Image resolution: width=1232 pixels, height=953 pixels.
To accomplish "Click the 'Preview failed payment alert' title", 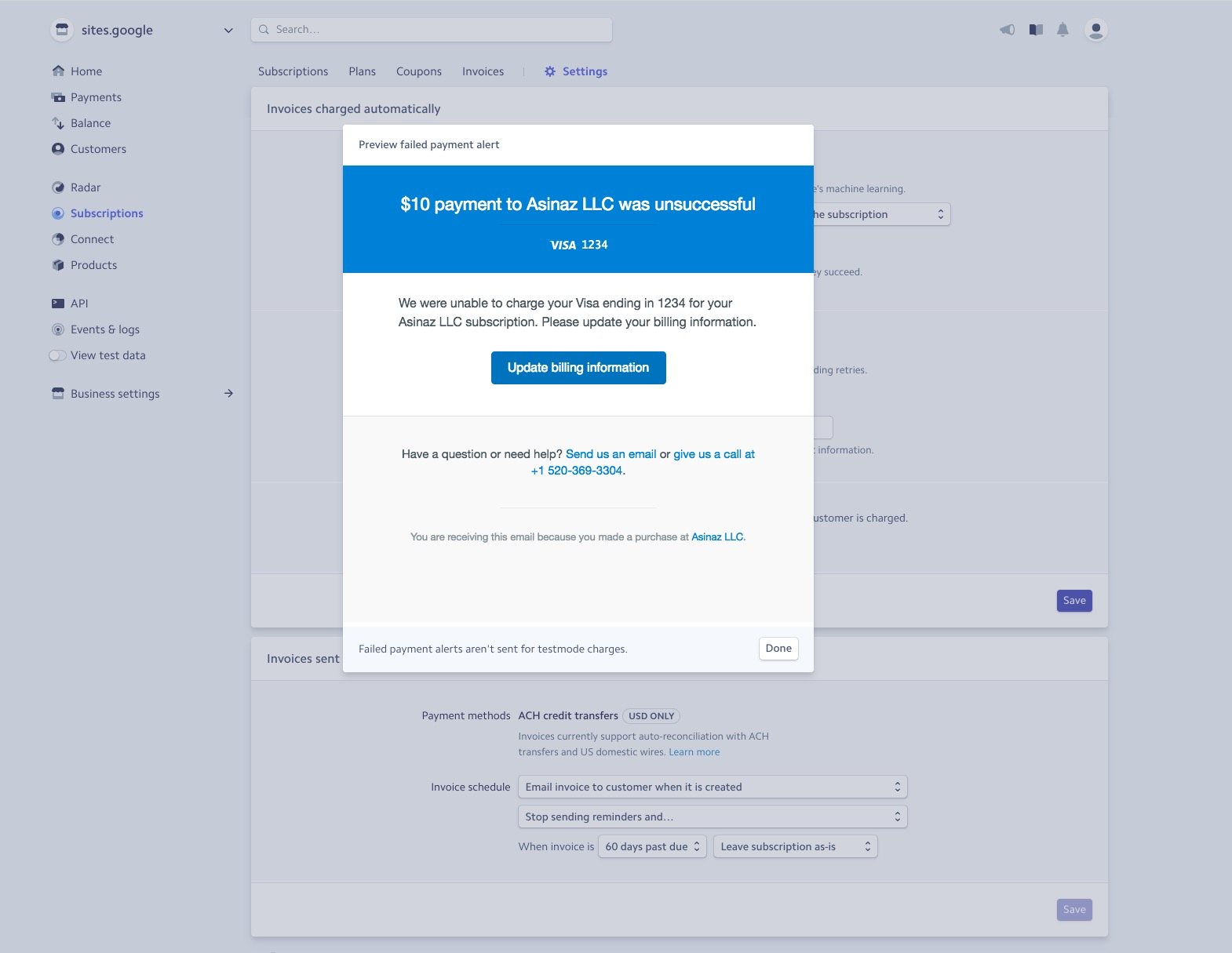I will (x=428, y=144).
